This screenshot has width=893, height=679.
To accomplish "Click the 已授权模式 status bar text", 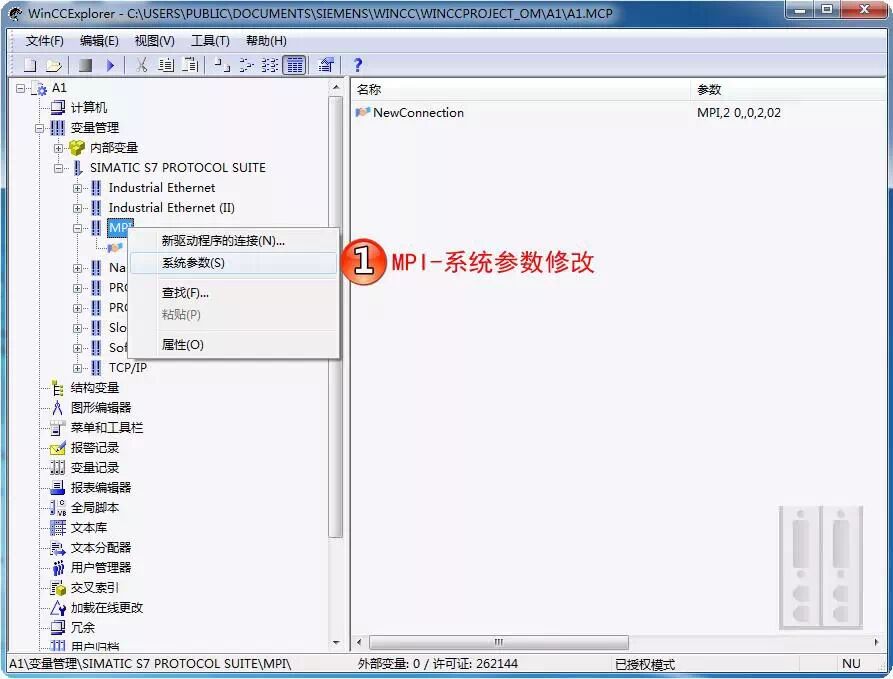I will tap(645, 664).
